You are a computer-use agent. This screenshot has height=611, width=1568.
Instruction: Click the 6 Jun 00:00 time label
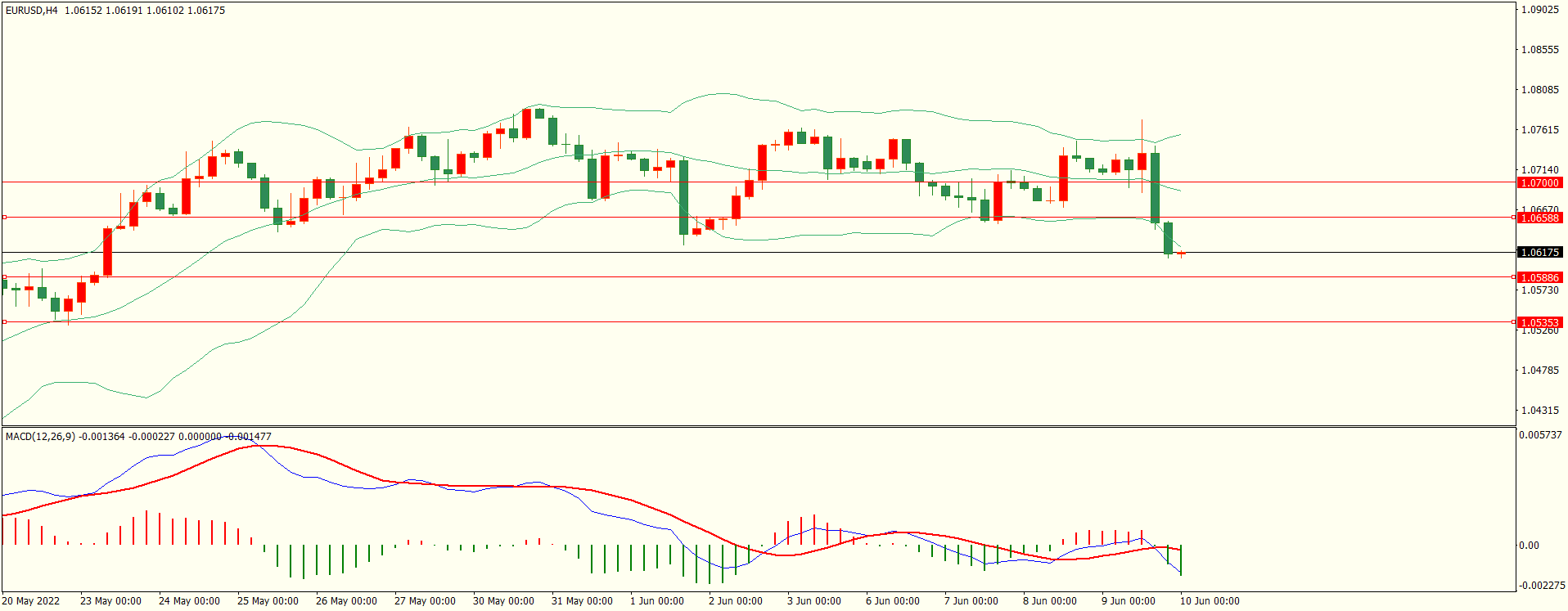click(893, 601)
